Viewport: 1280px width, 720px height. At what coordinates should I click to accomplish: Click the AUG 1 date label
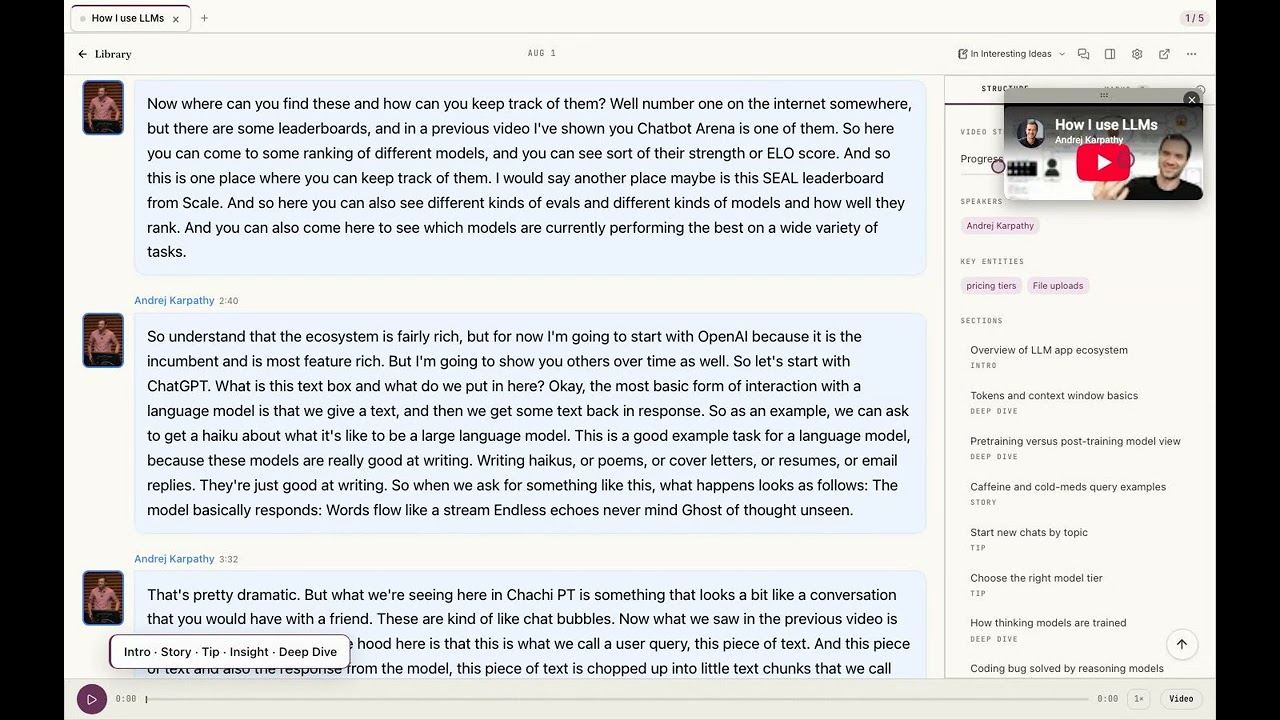pos(542,53)
